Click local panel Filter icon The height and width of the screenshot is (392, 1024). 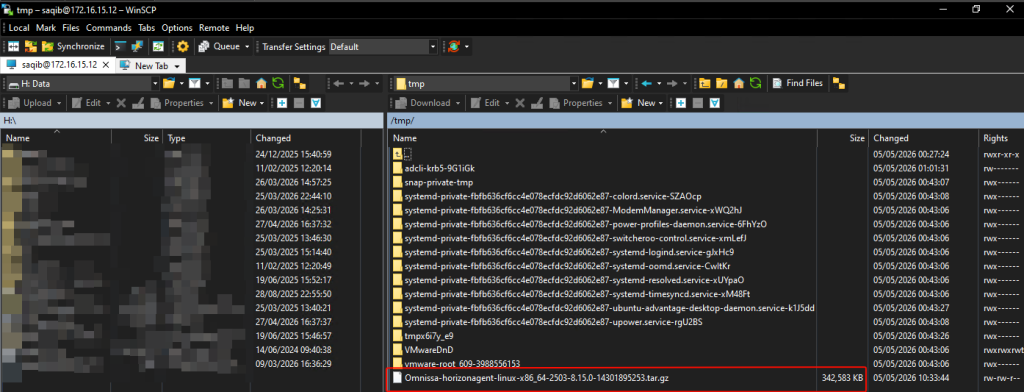pos(195,84)
